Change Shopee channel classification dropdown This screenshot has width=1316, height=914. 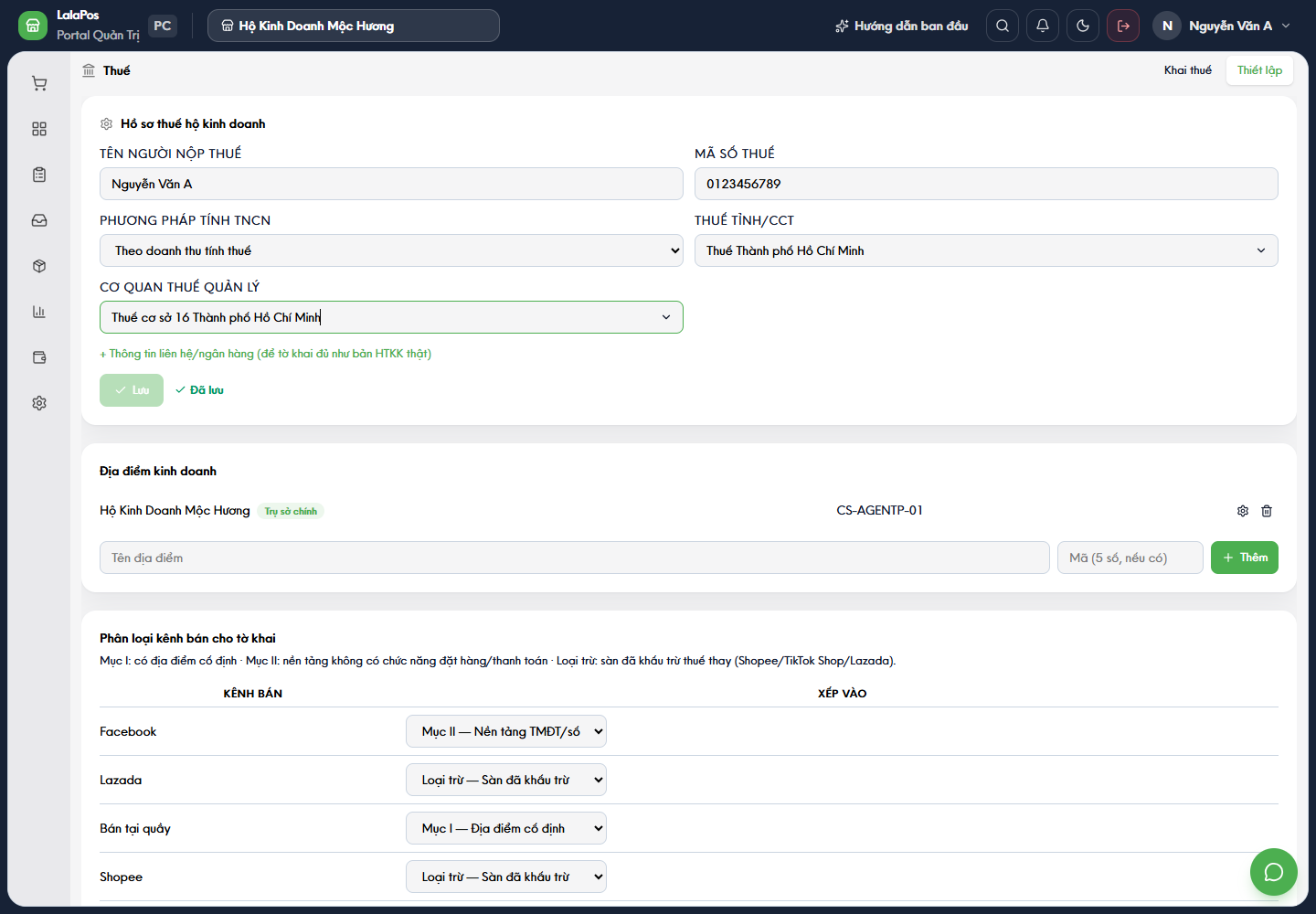pyautogui.click(x=506, y=877)
